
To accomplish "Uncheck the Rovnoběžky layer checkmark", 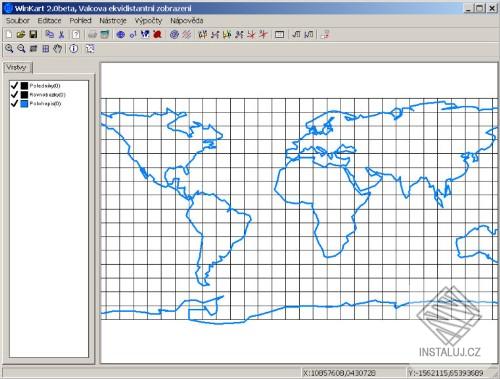I will point(14,95).
